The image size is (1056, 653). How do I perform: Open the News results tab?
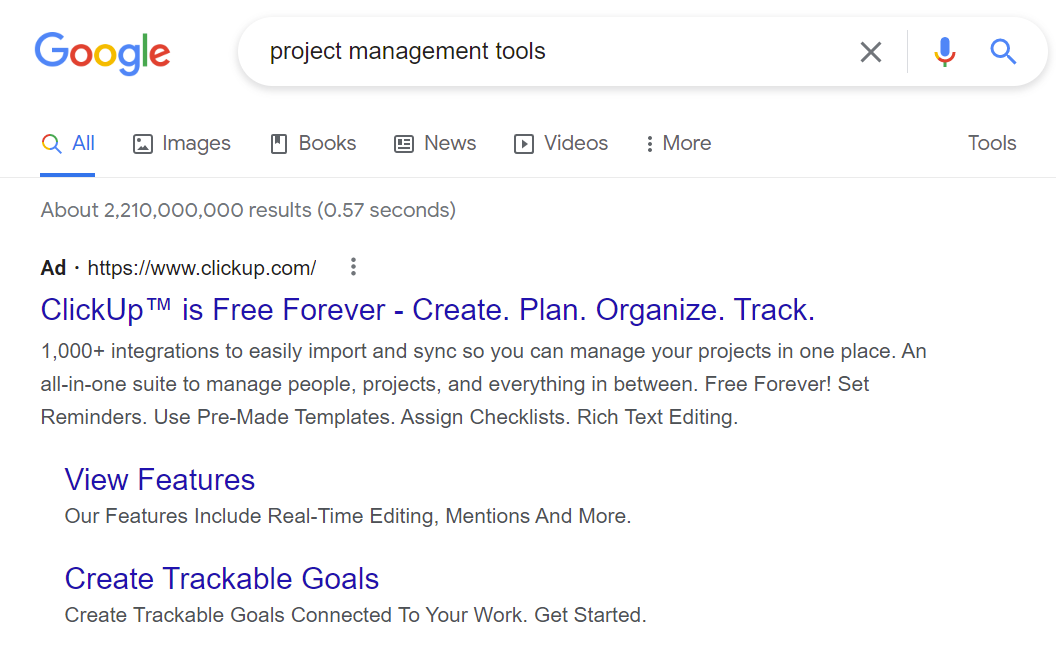coord(435,143)
